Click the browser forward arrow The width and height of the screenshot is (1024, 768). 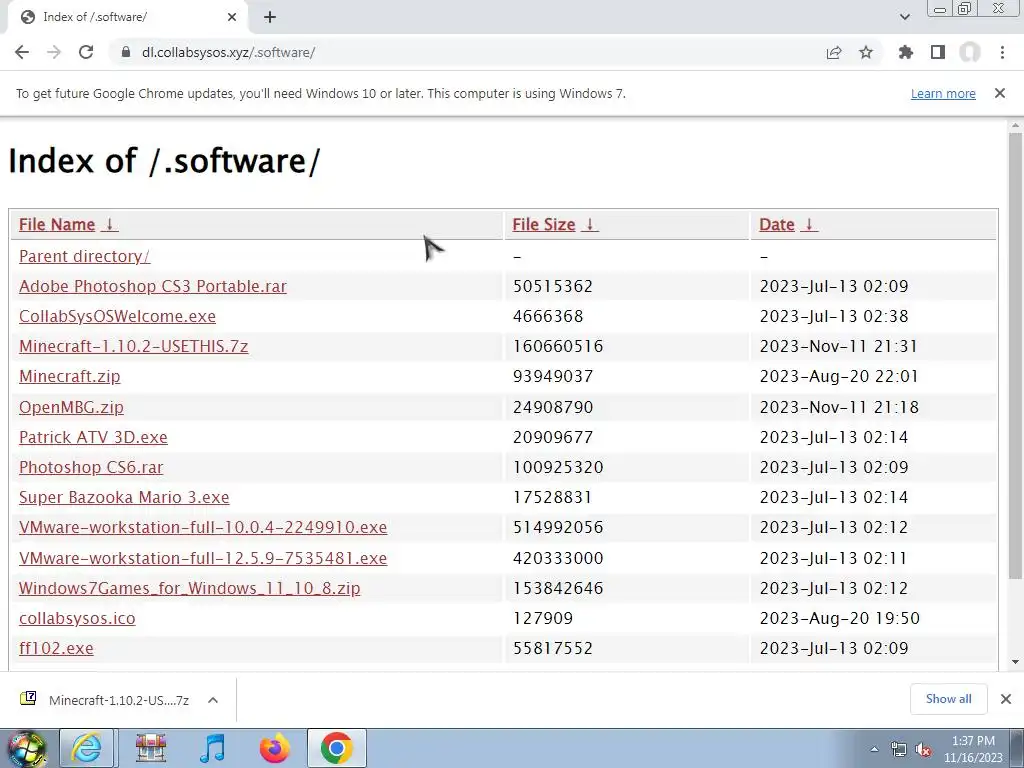click(54, 52)
